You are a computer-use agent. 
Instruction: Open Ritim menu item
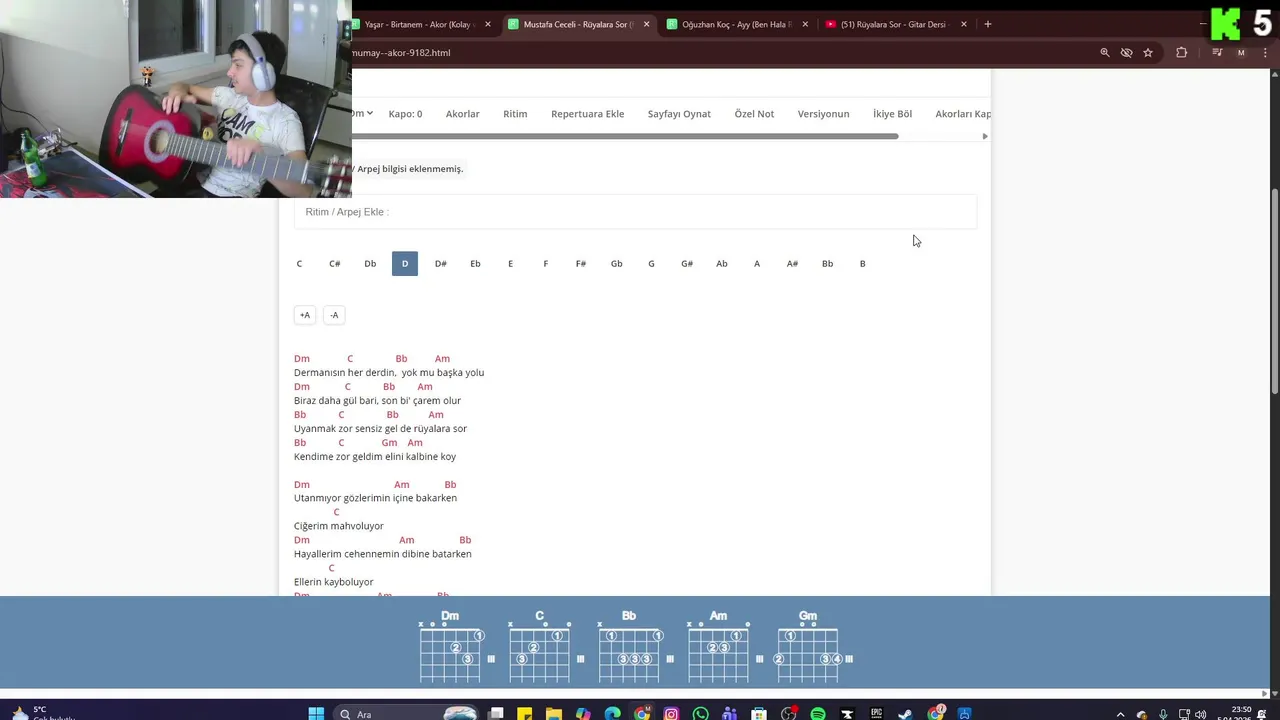(515, 114)
